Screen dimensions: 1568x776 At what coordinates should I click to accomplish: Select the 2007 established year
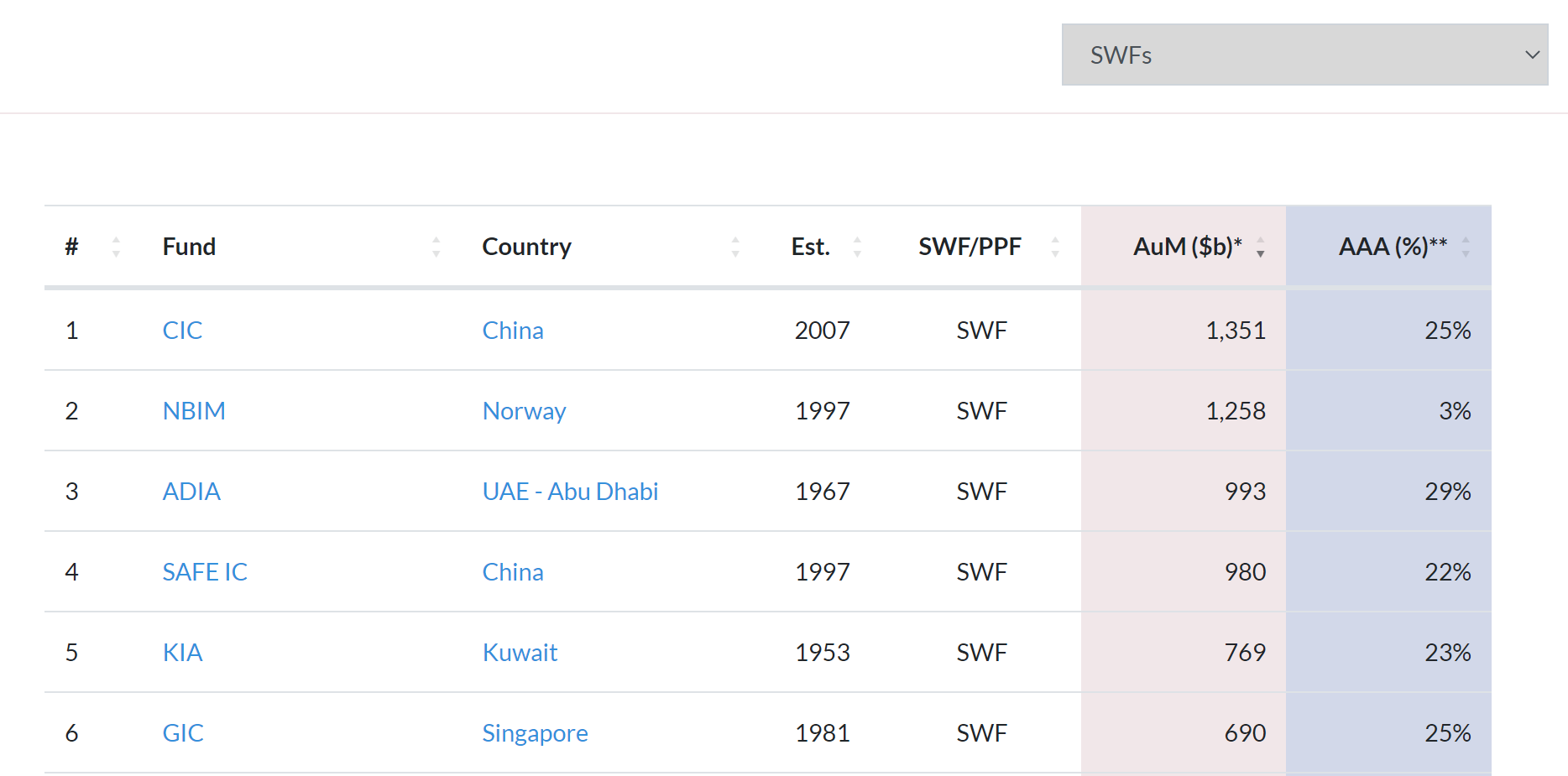pyautogui.click(x=823, y=330)
